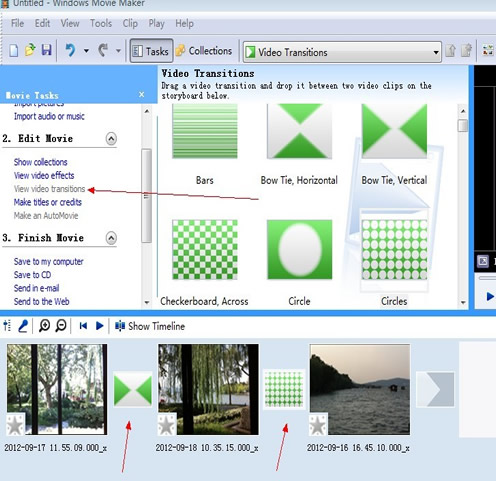This screenshot has height=481, width=496.
Task: Open the Play menu
Action: click(156, 23)
